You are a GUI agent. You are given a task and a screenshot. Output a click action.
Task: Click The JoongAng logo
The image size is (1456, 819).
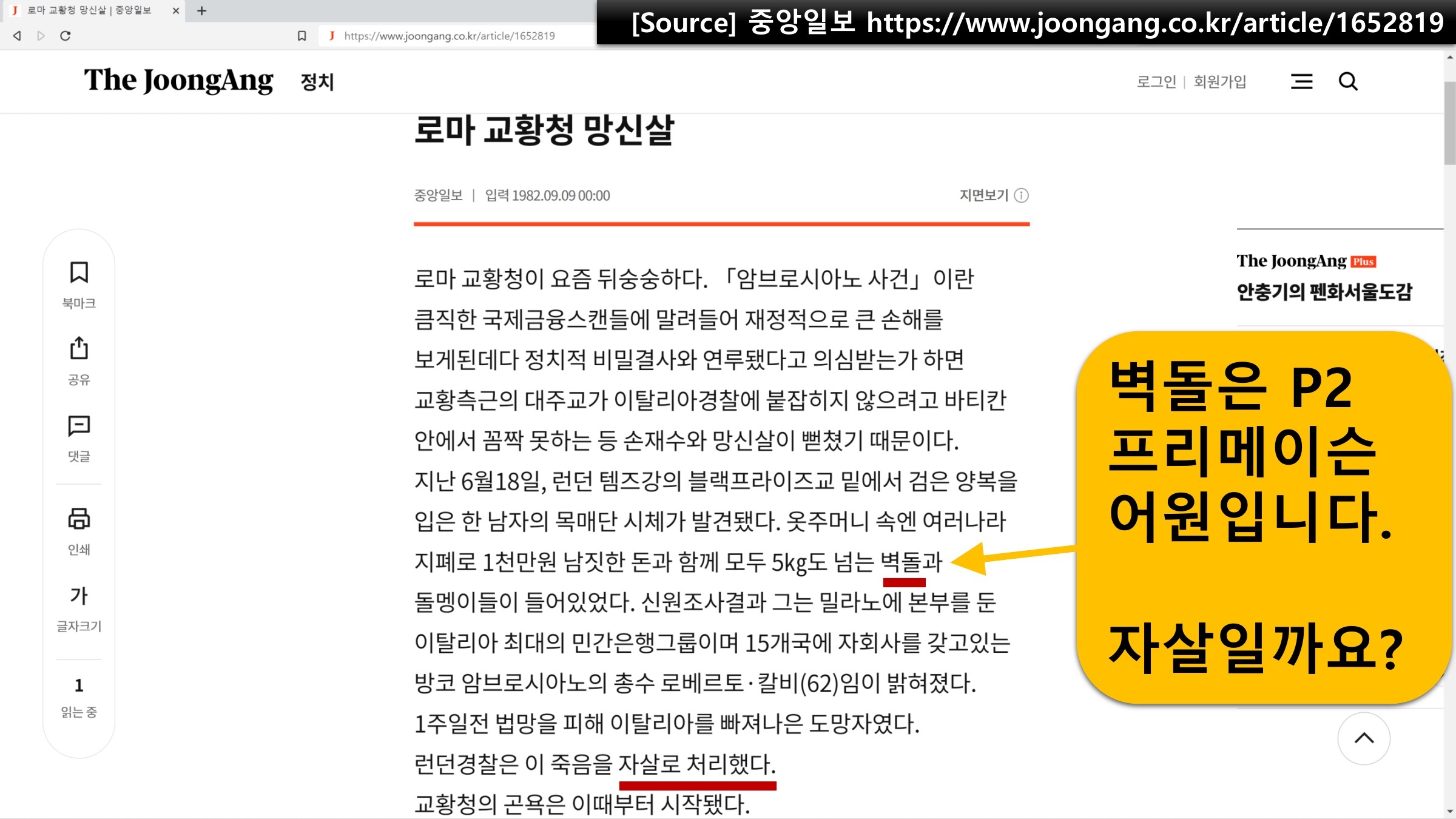[178, 81]
